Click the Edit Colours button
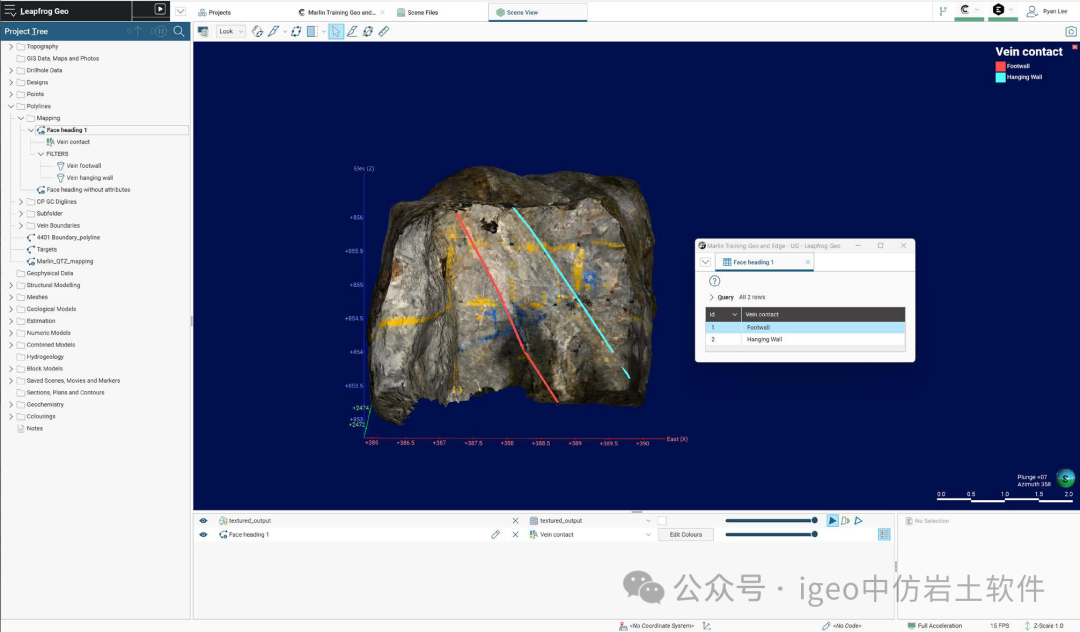This screenshot has width=1080, height=632. [x=685, y=535]
